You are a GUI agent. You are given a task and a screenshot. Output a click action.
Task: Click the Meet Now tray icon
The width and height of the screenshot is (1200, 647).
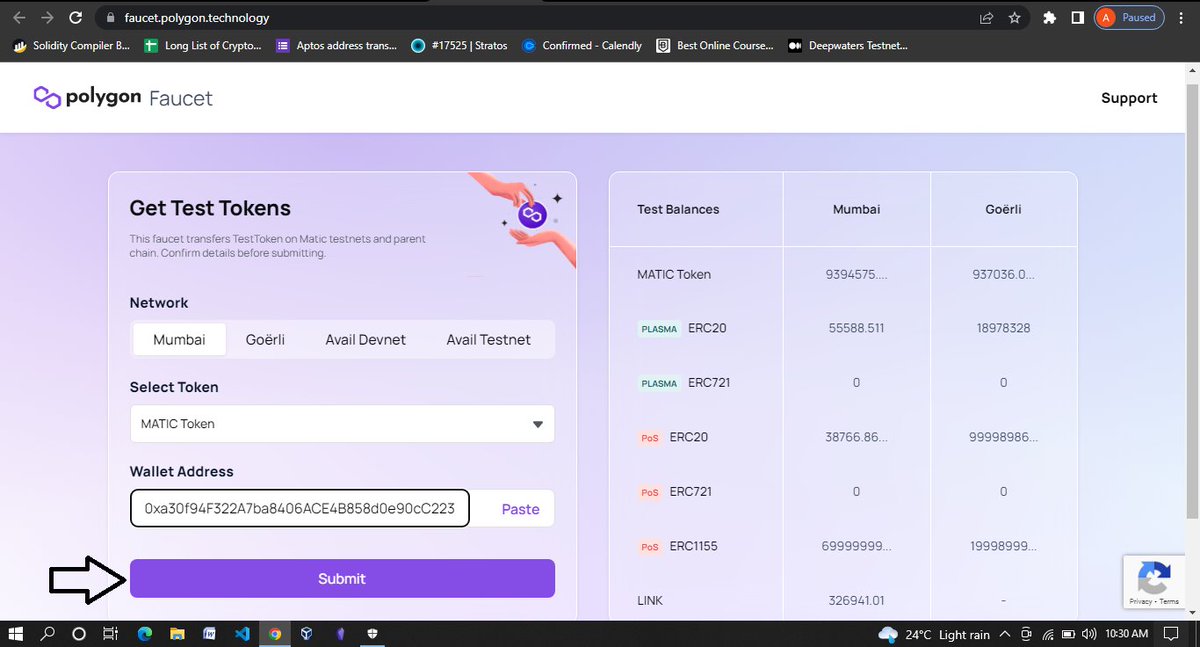1027,635
